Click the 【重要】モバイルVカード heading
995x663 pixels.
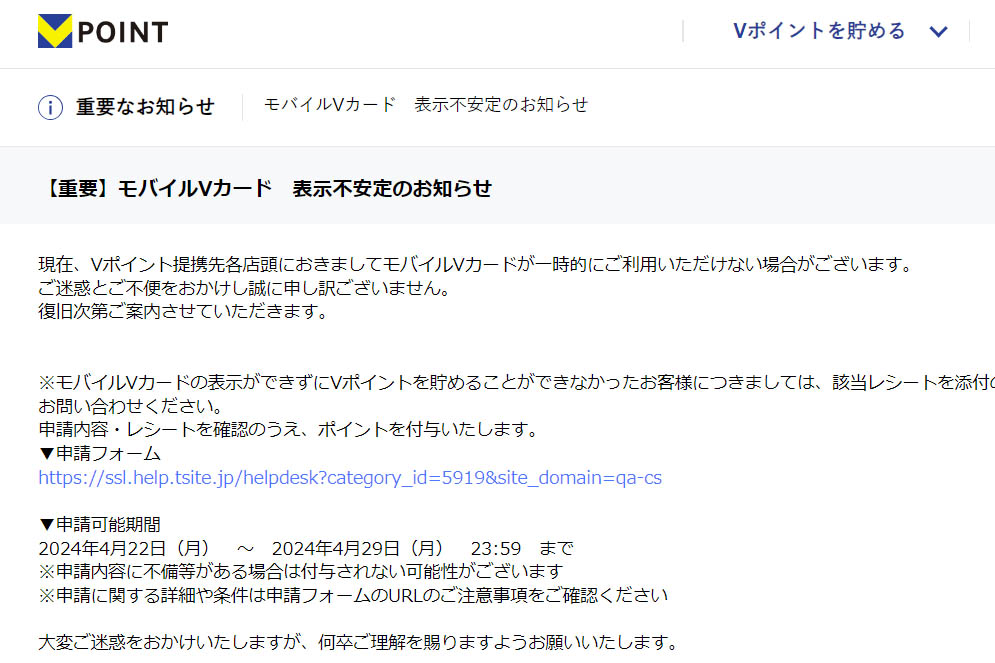267,188
